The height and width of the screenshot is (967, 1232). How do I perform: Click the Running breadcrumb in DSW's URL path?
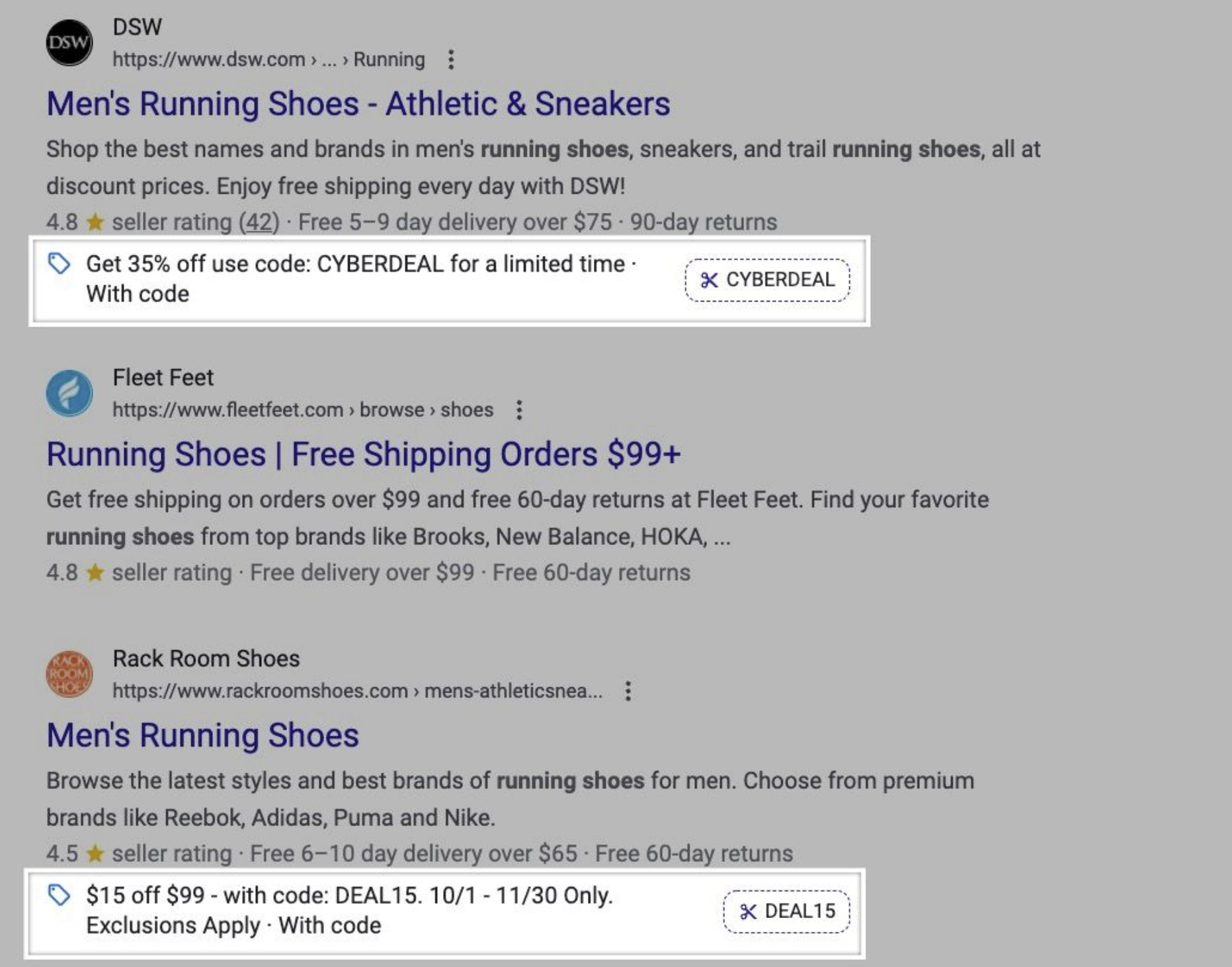(x=389, y=59)
